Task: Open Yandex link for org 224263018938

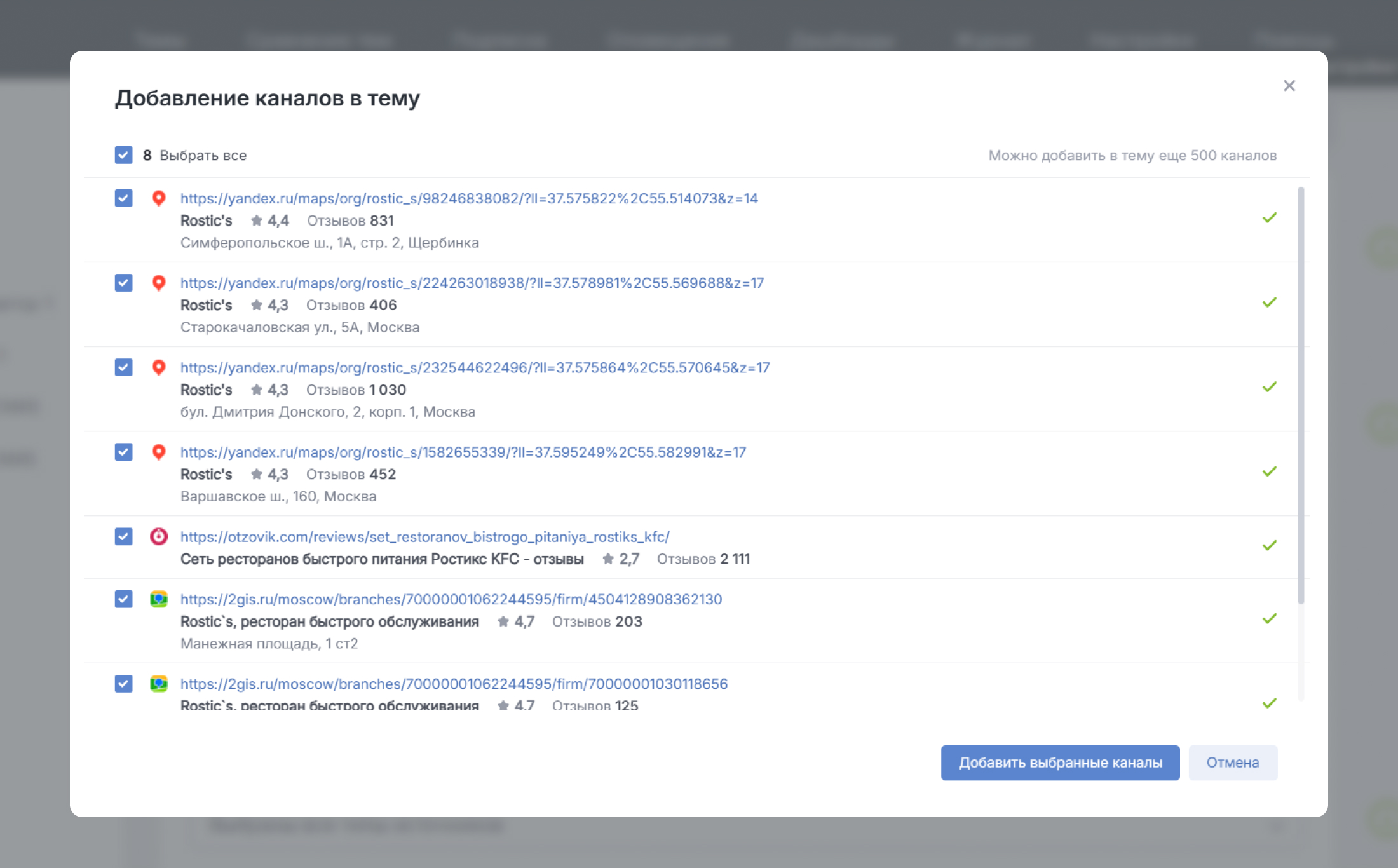Action: [x=472, y=283]
